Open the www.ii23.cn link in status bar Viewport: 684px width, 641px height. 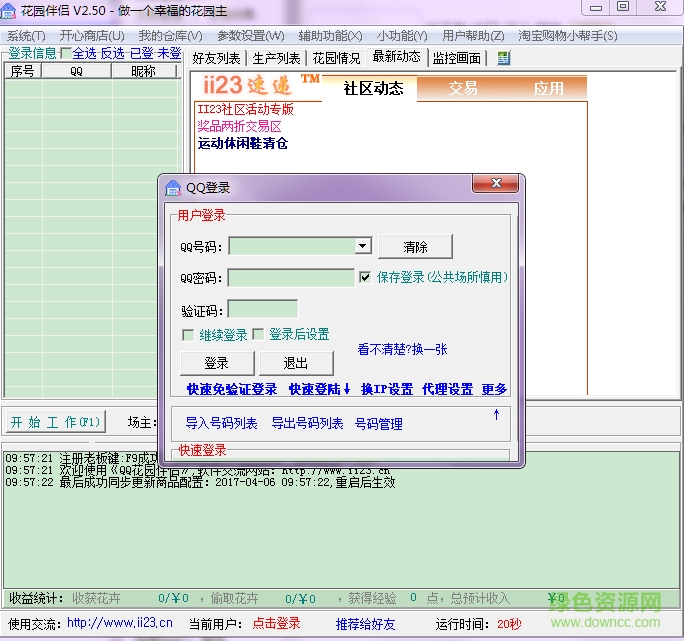click(119, 623)
